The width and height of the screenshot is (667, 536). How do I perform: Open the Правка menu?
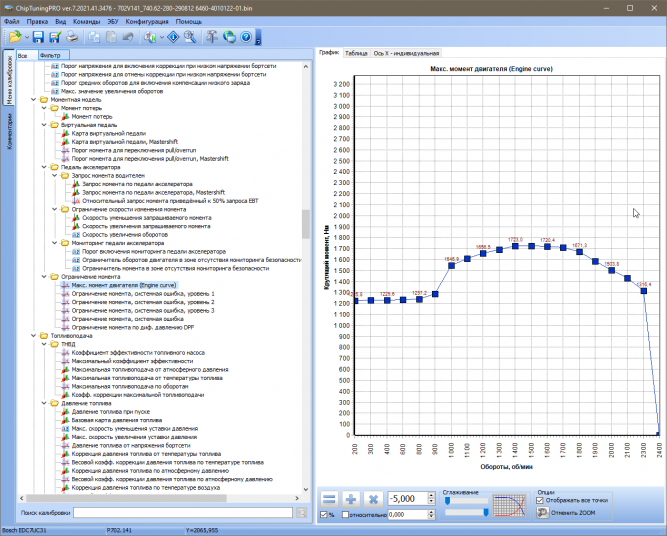click(x=37, y=21)
